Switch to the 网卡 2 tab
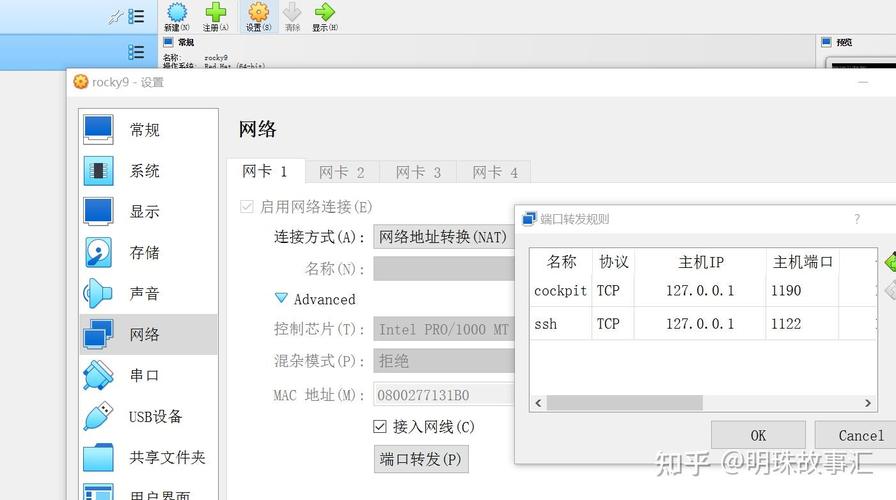This screenshot has width=896, height=500. tap(342, 172)
